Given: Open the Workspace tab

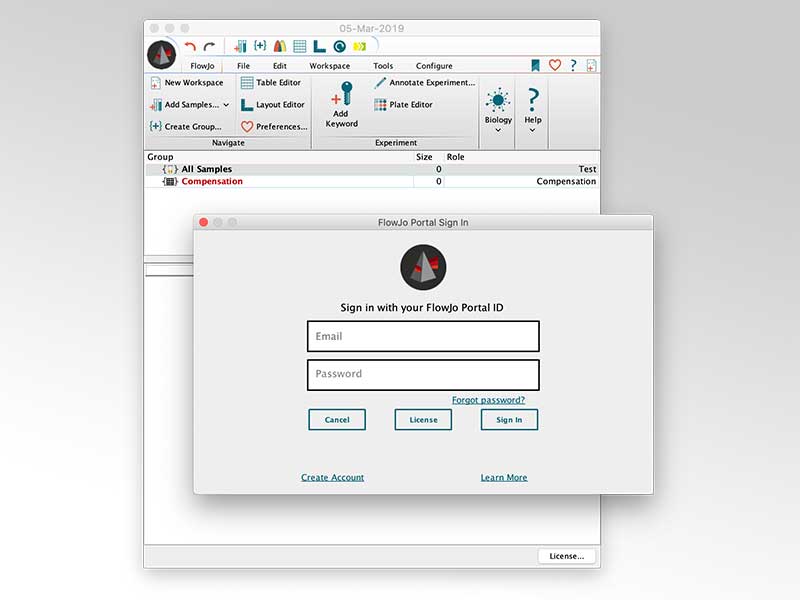Looking at the screenshot, I should [330, 66].
